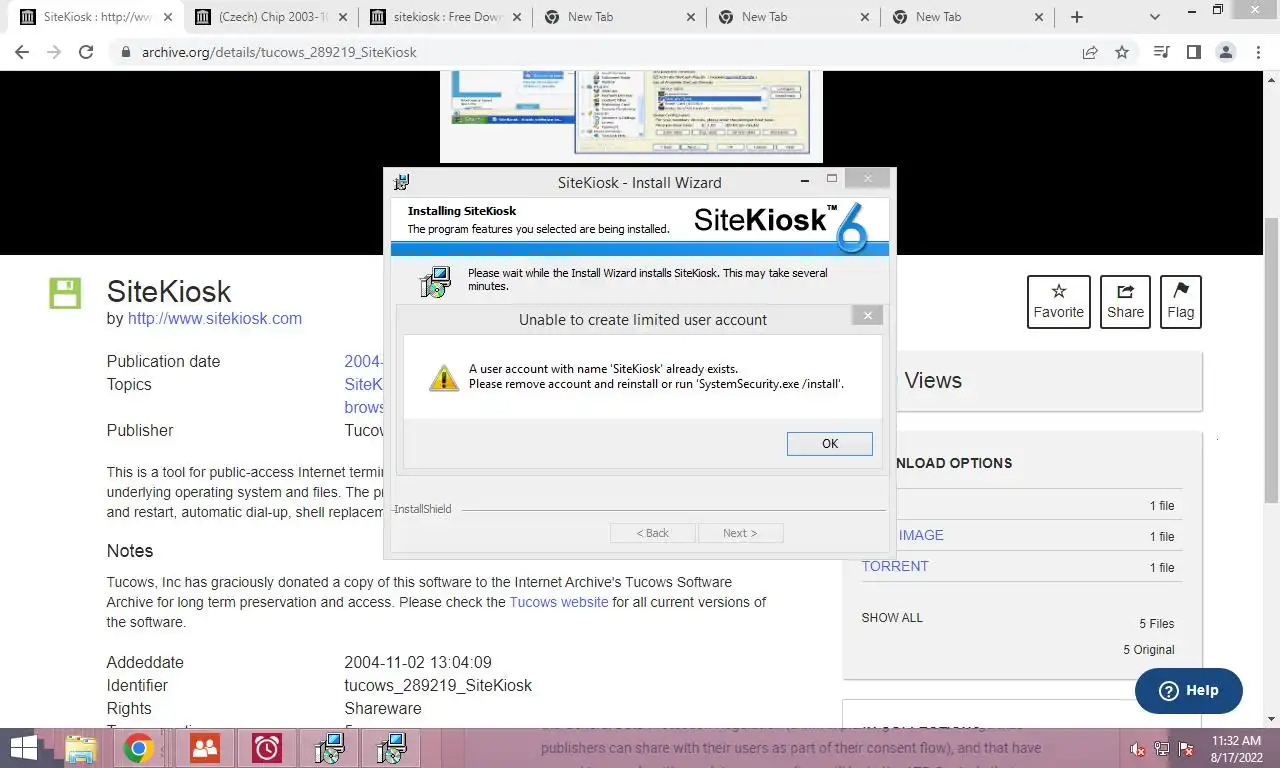Open the Windows Start button

click(x=24, y=748)
